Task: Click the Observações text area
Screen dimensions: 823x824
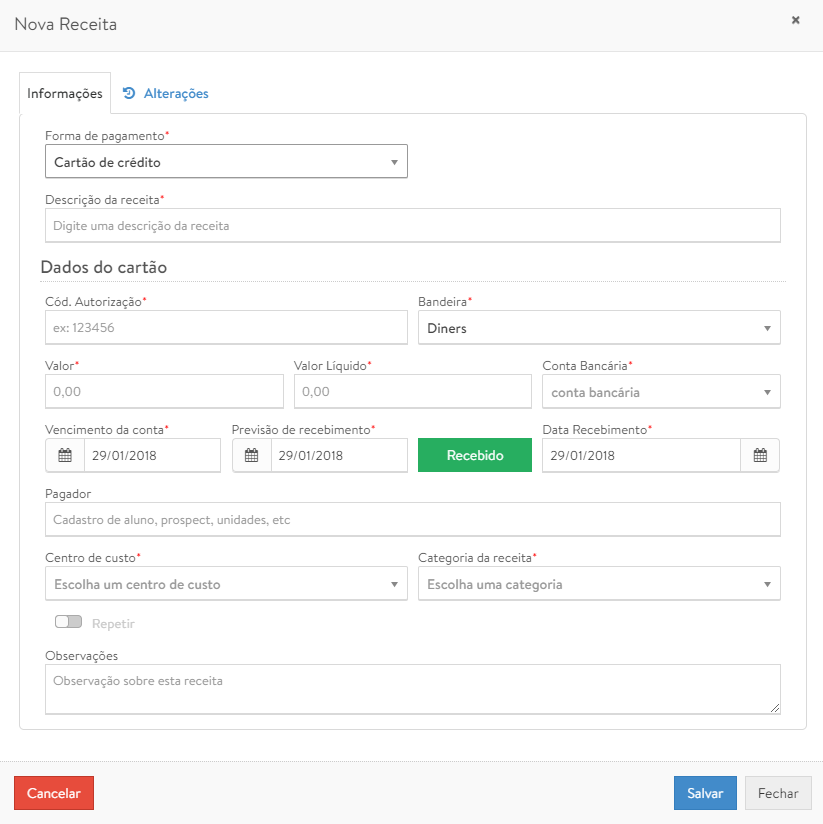Action: (412, 690)
